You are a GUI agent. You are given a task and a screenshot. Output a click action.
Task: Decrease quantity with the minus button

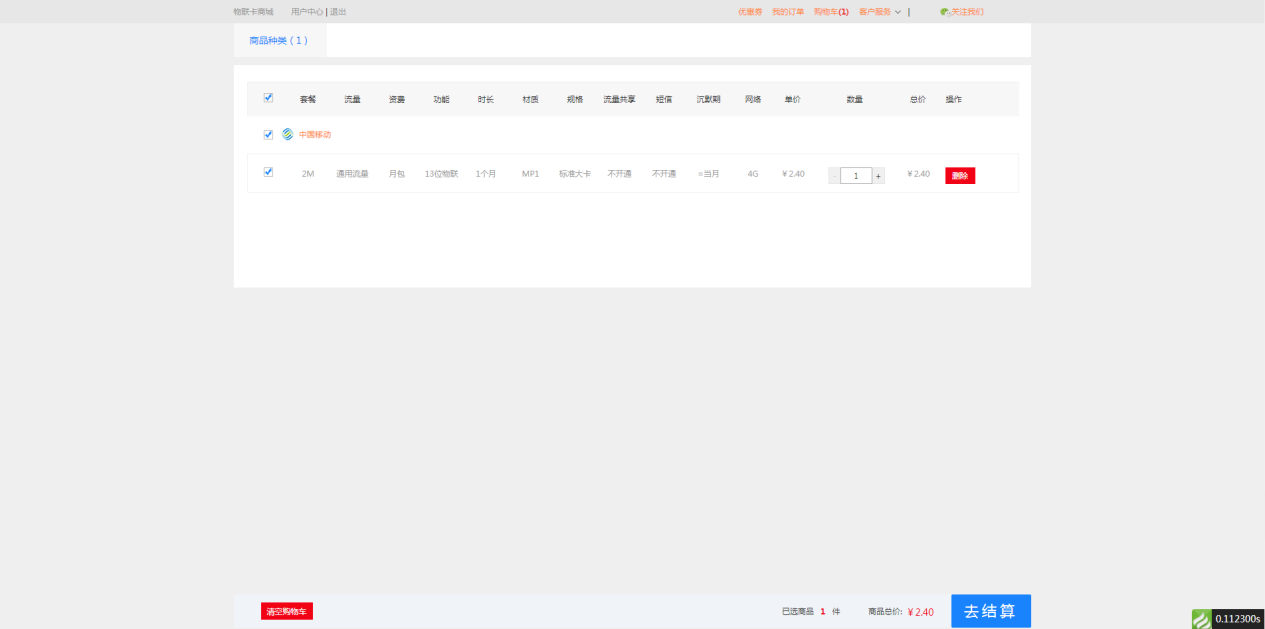tap(834, 176)
